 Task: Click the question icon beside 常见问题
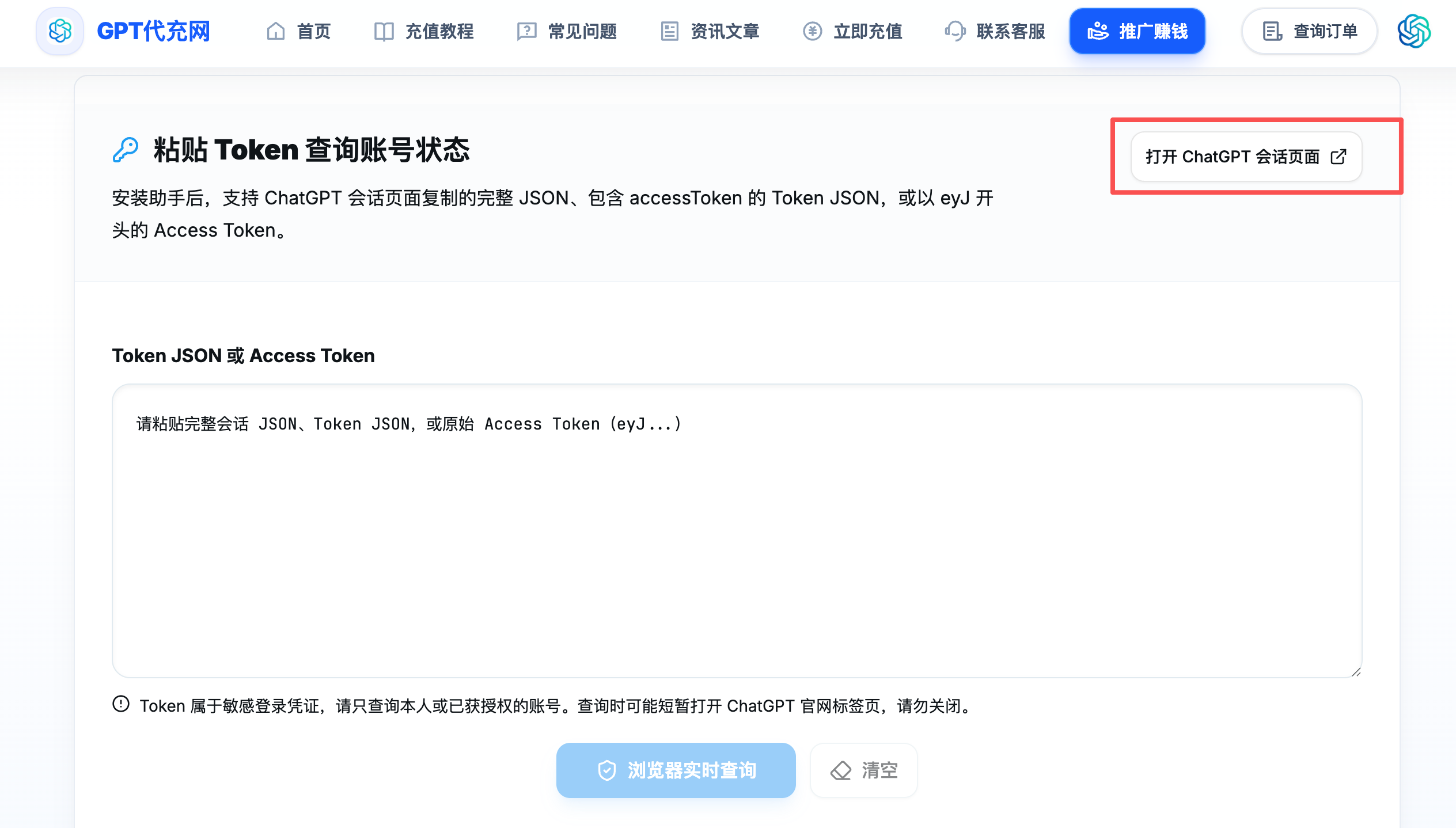527,31
